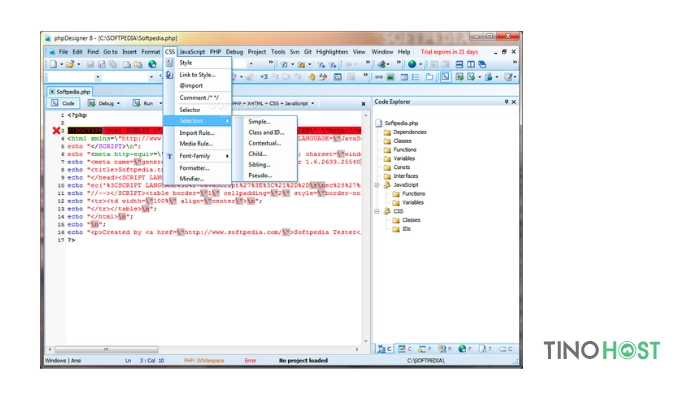Click the Run button
The height and width of the screenshot is (400, 700).
click(x=143, y=104)
